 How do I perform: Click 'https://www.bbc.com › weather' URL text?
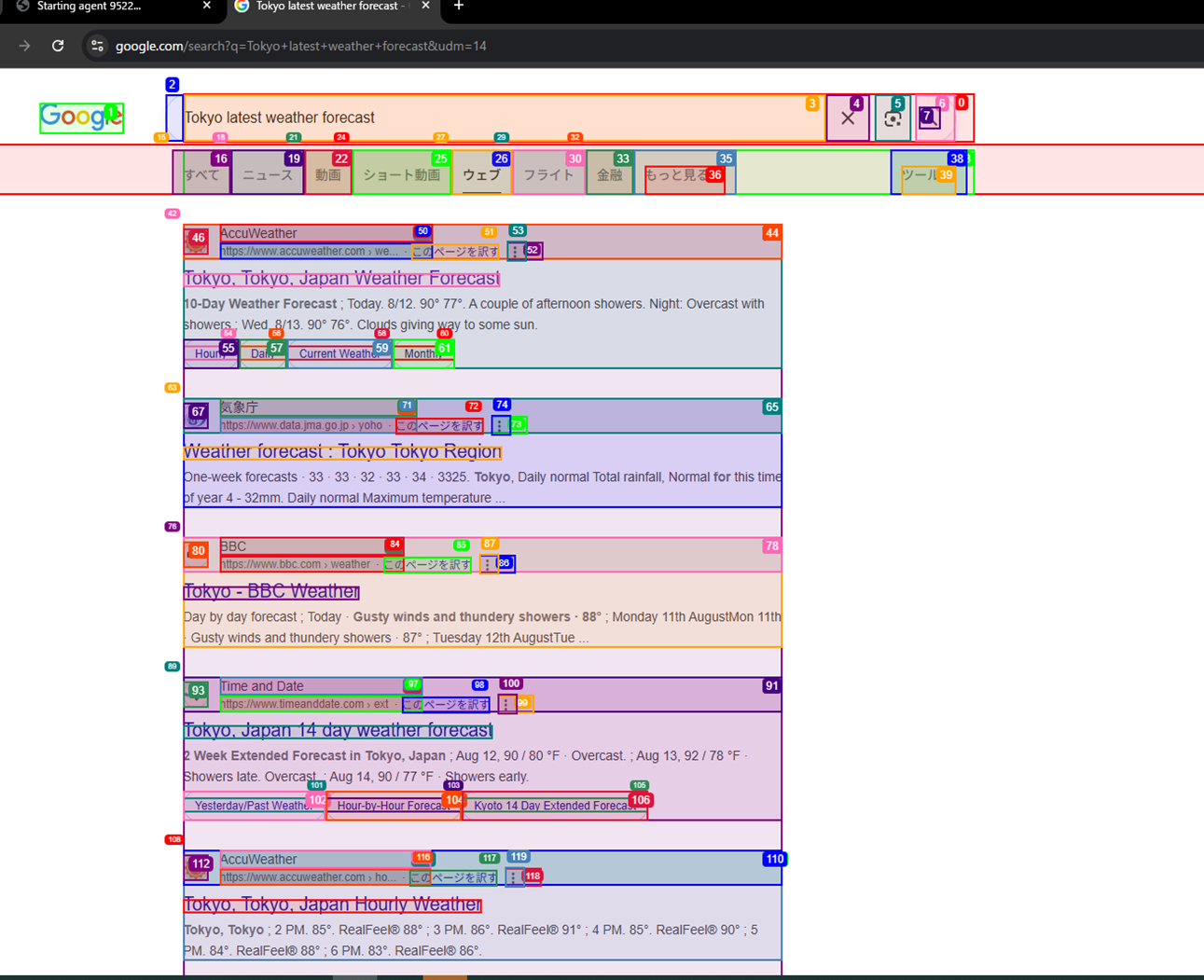(296, 564)
